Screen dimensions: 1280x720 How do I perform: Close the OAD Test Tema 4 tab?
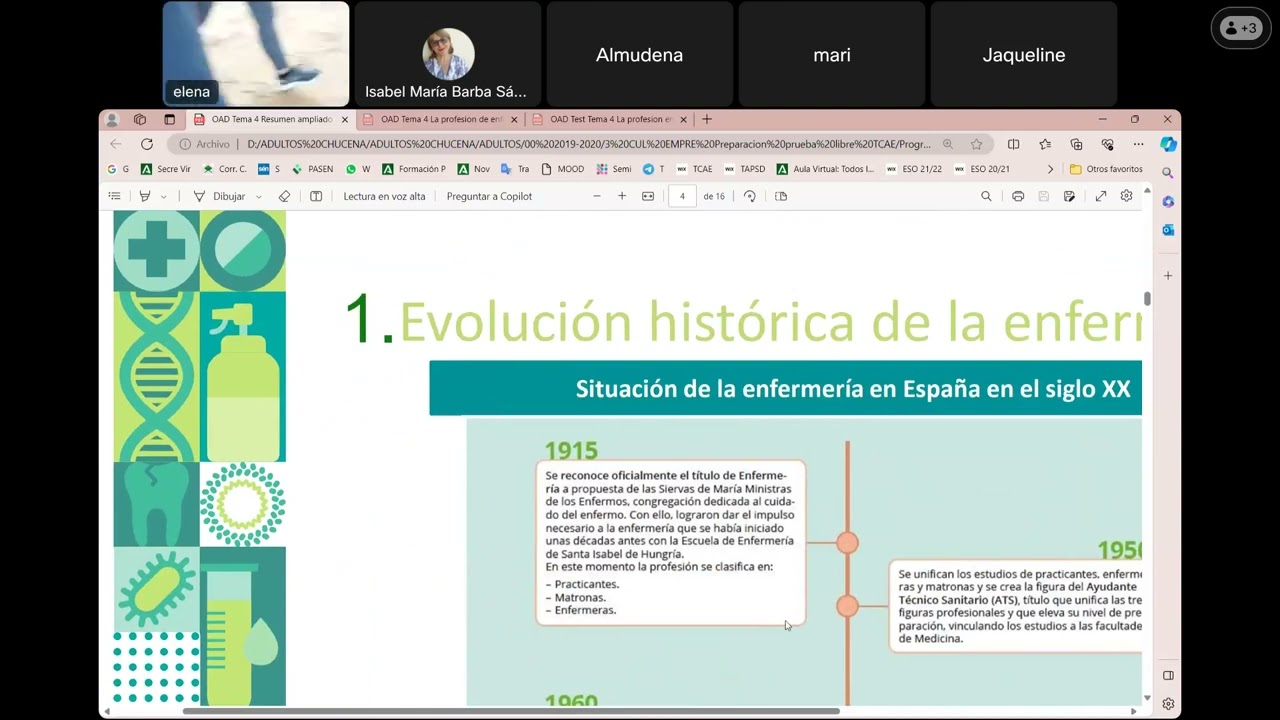684,119
